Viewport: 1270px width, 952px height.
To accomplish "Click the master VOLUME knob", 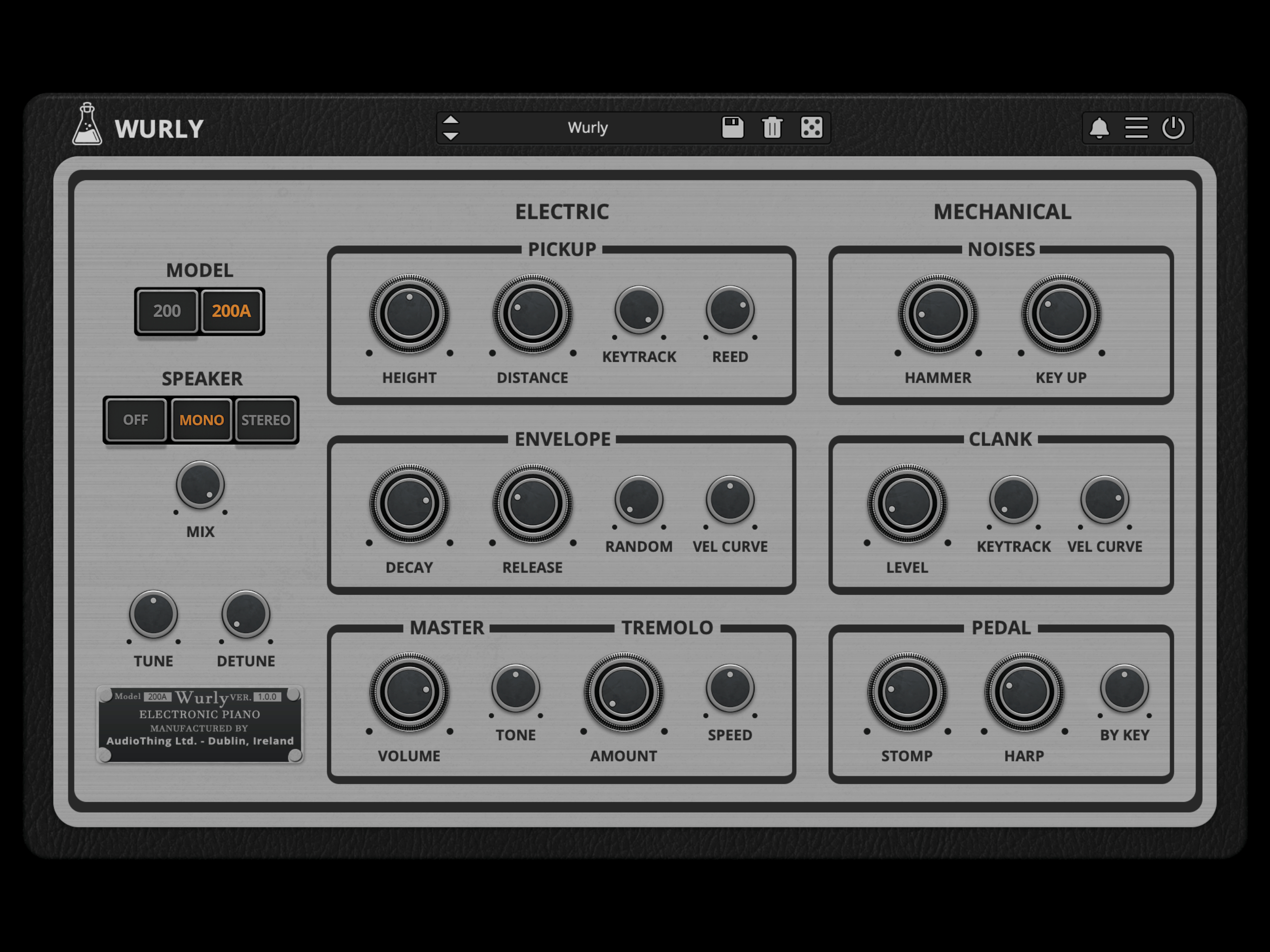I will tap(410, 692).
